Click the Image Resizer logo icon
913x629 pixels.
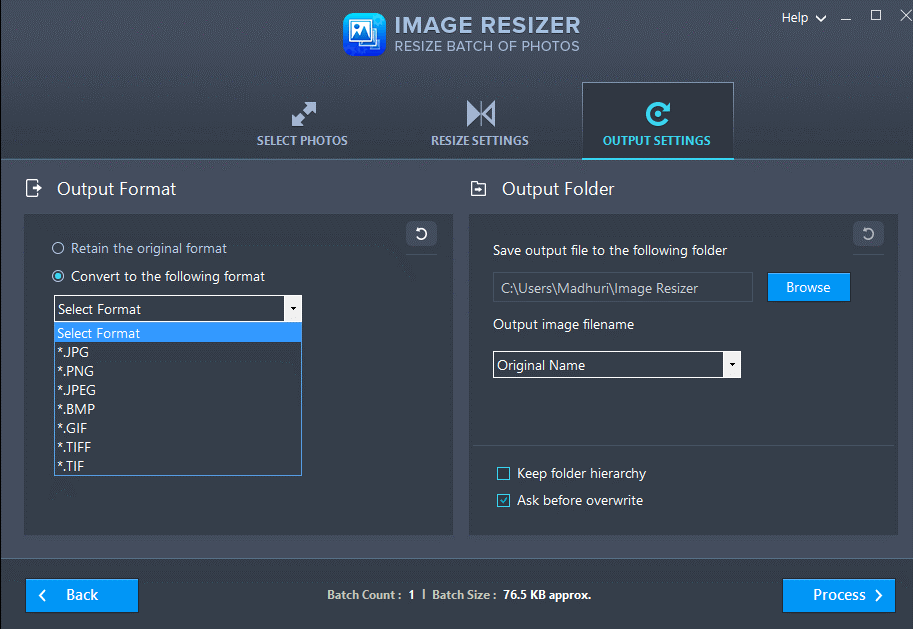point(364,34)
